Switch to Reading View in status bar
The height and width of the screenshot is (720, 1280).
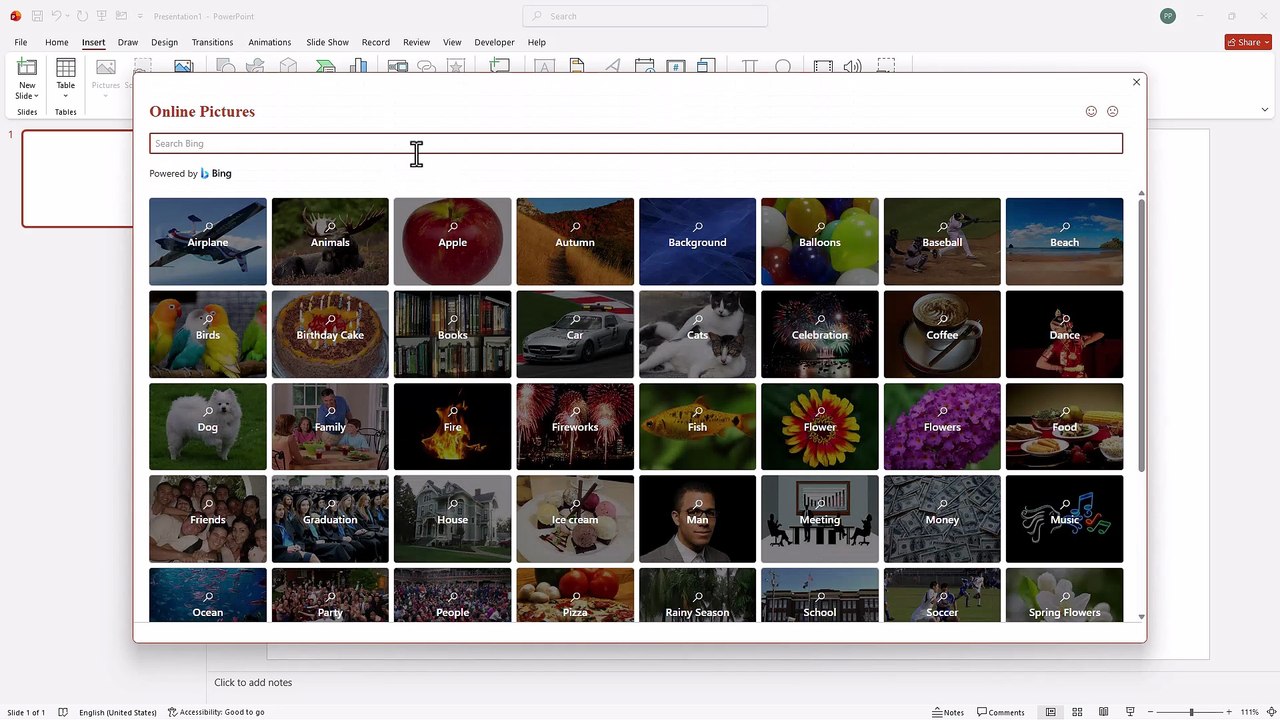[1103, 712]
